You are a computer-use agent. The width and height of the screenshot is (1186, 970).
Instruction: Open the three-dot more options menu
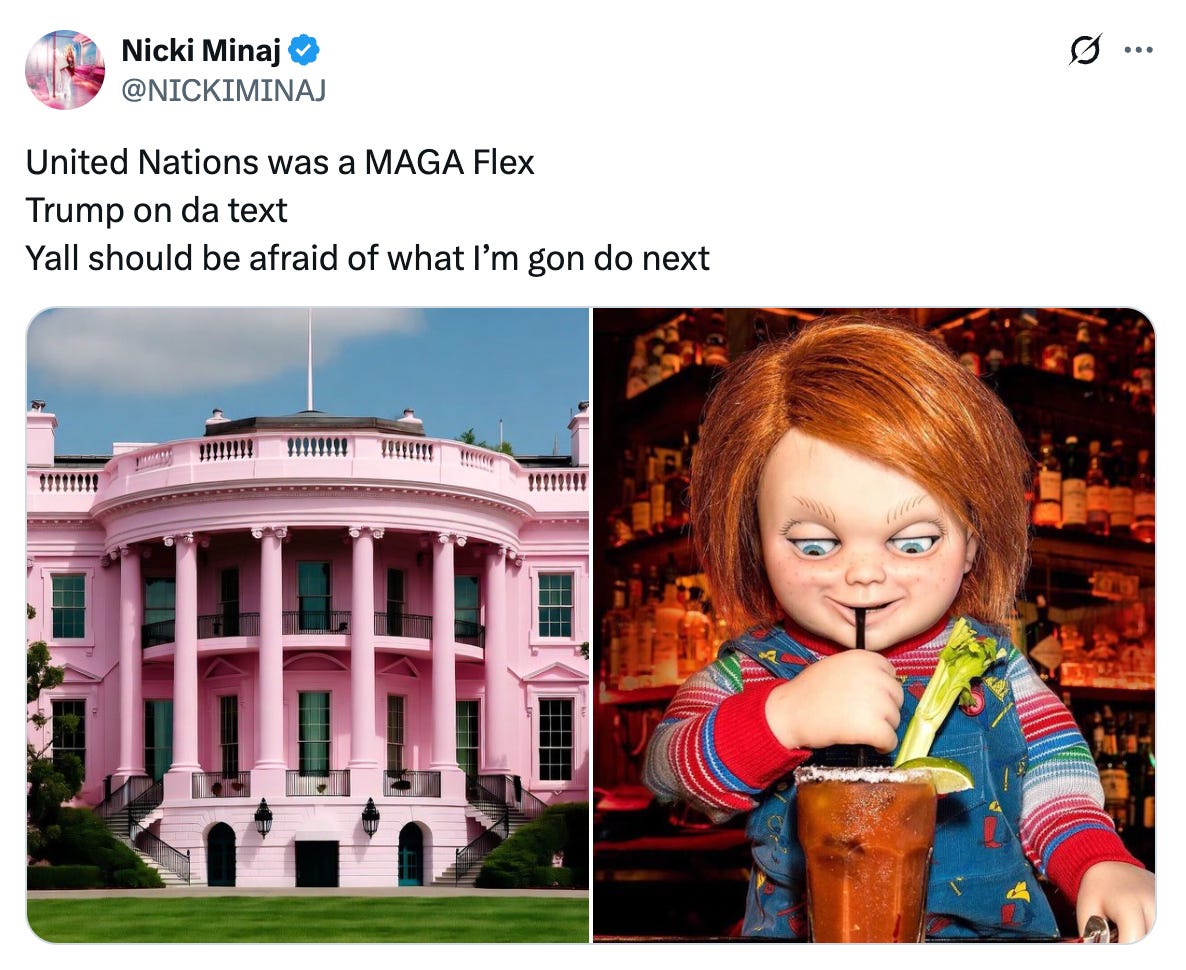(x=1138, y=50)
